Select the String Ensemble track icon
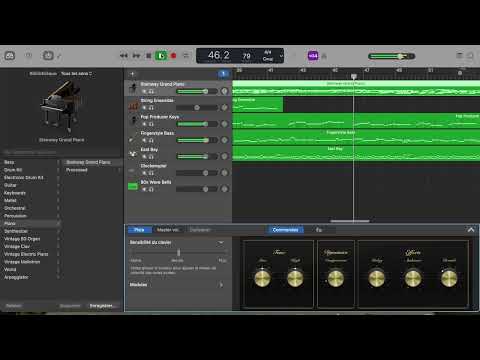The width and height of the screenshot is (480, 360). [133, 105]
